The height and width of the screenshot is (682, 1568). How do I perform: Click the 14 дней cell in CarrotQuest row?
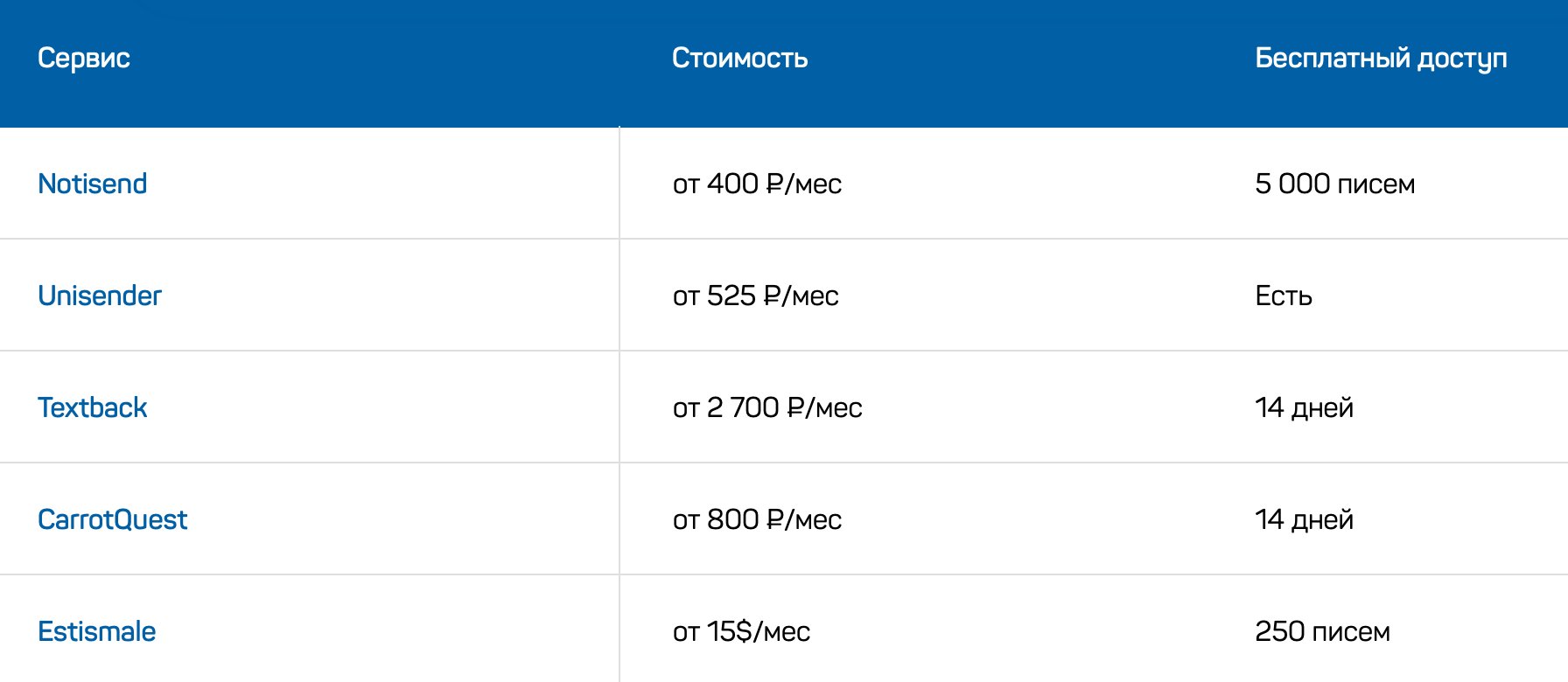[x=1304, y=519]
